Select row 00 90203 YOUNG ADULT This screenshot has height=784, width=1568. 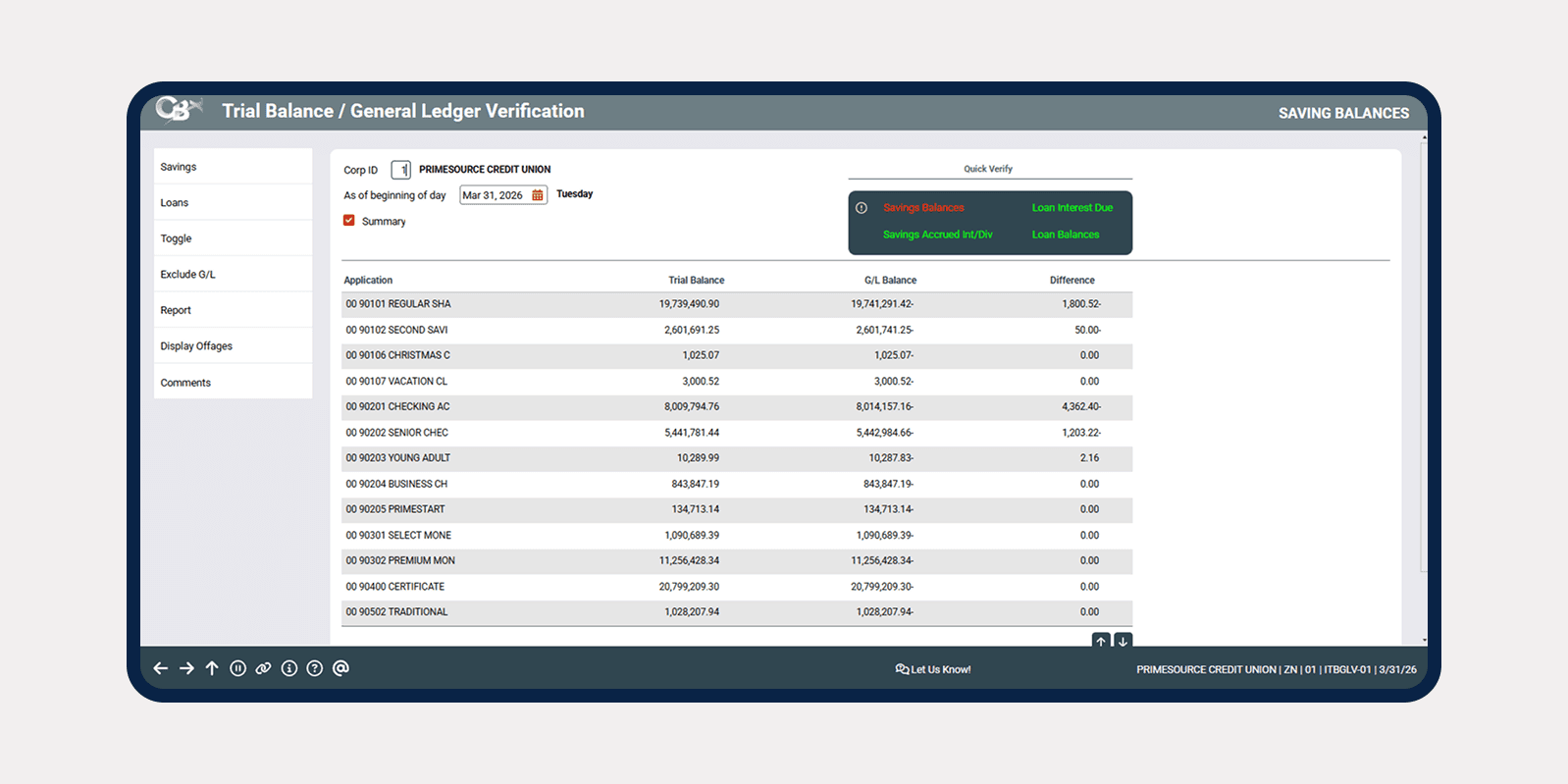(737, 458)
